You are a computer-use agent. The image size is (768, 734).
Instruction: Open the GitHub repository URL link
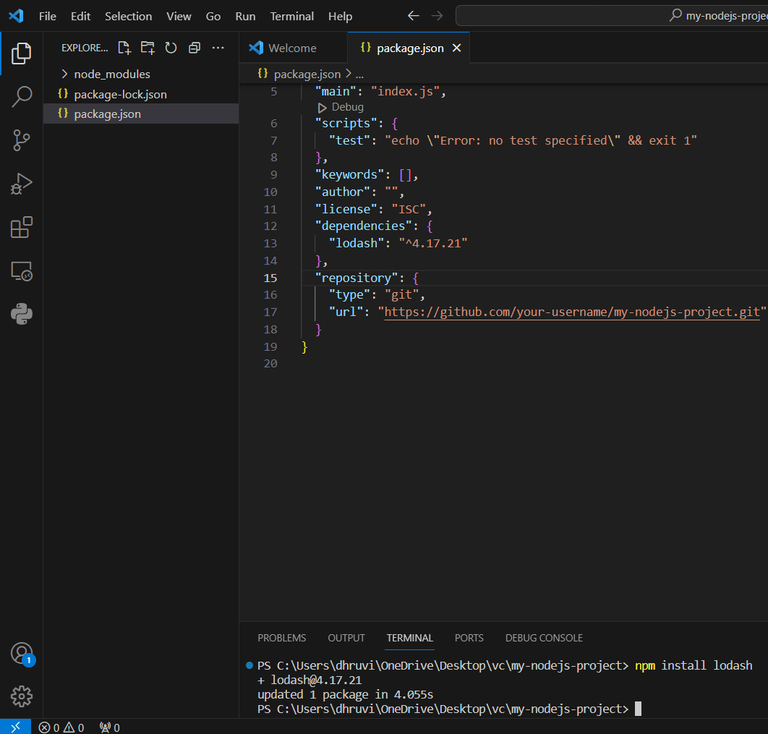572,312
